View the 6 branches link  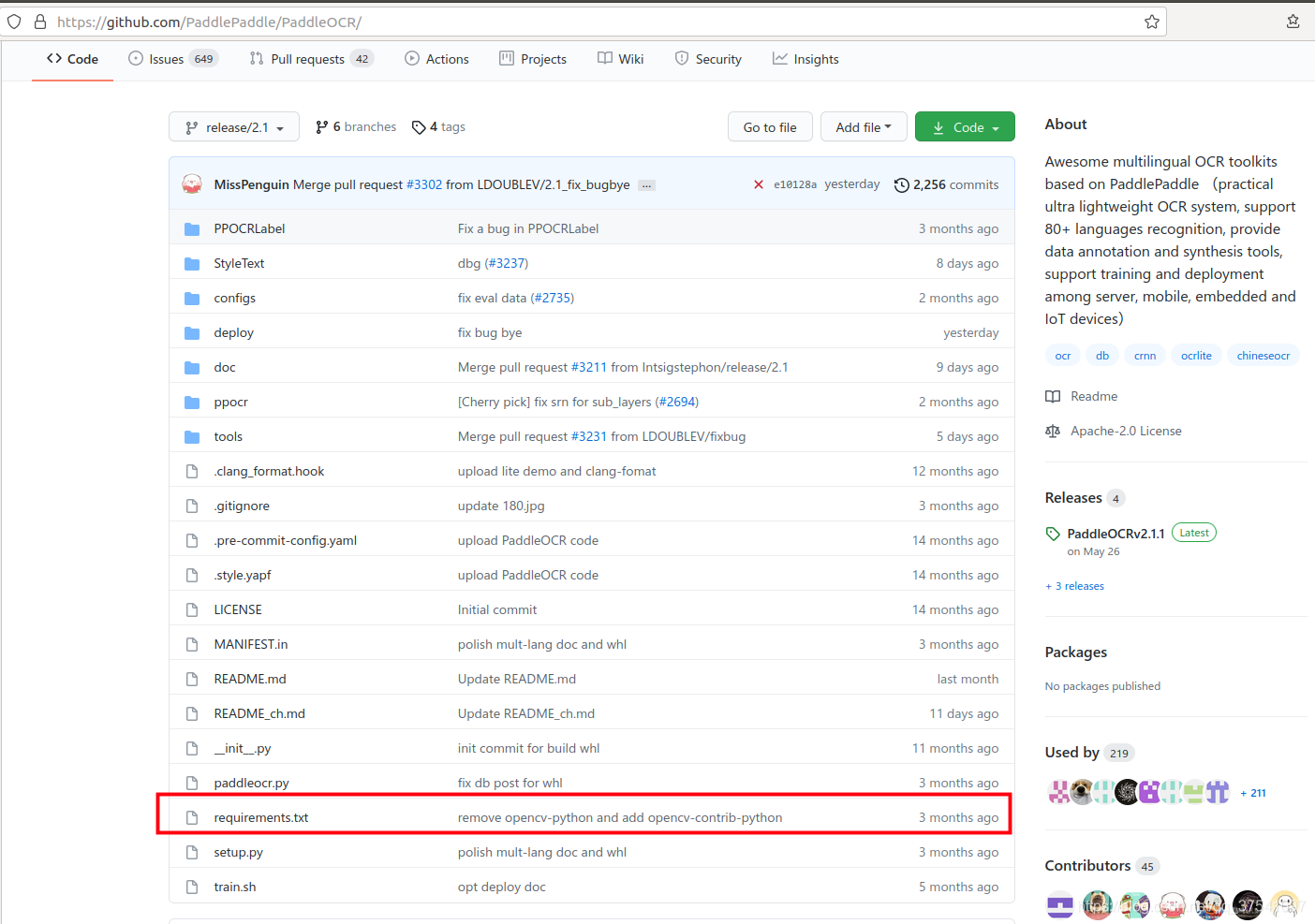coord(356,127)
